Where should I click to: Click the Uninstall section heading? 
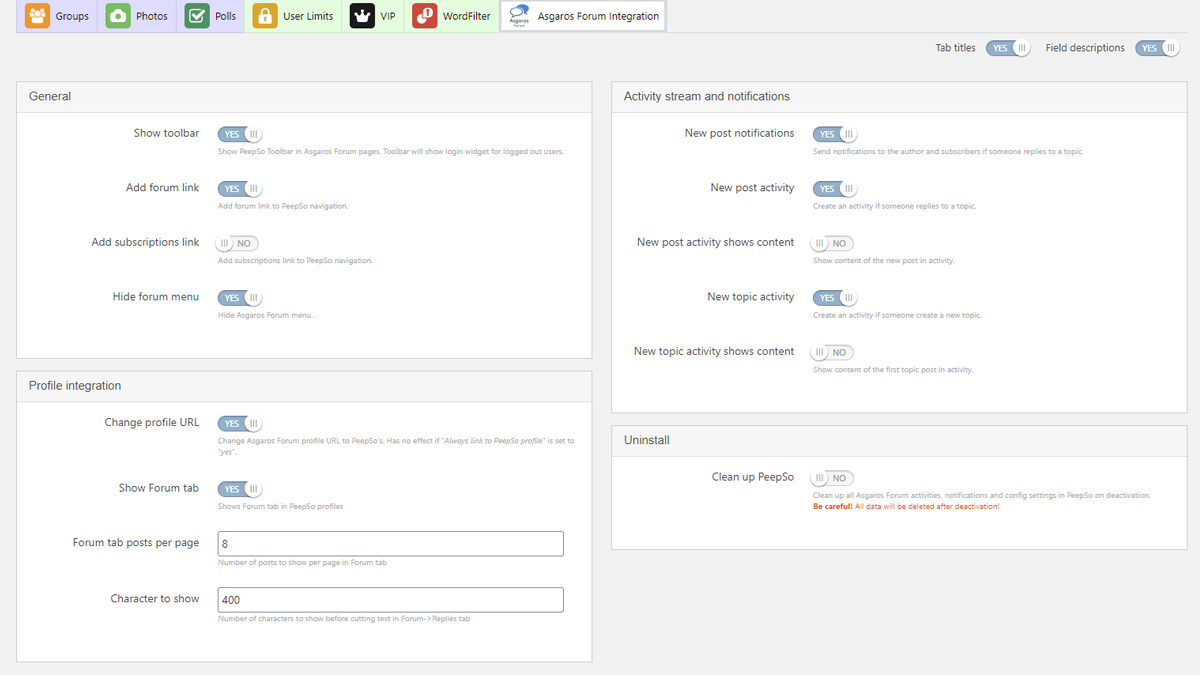coord(647,440)
